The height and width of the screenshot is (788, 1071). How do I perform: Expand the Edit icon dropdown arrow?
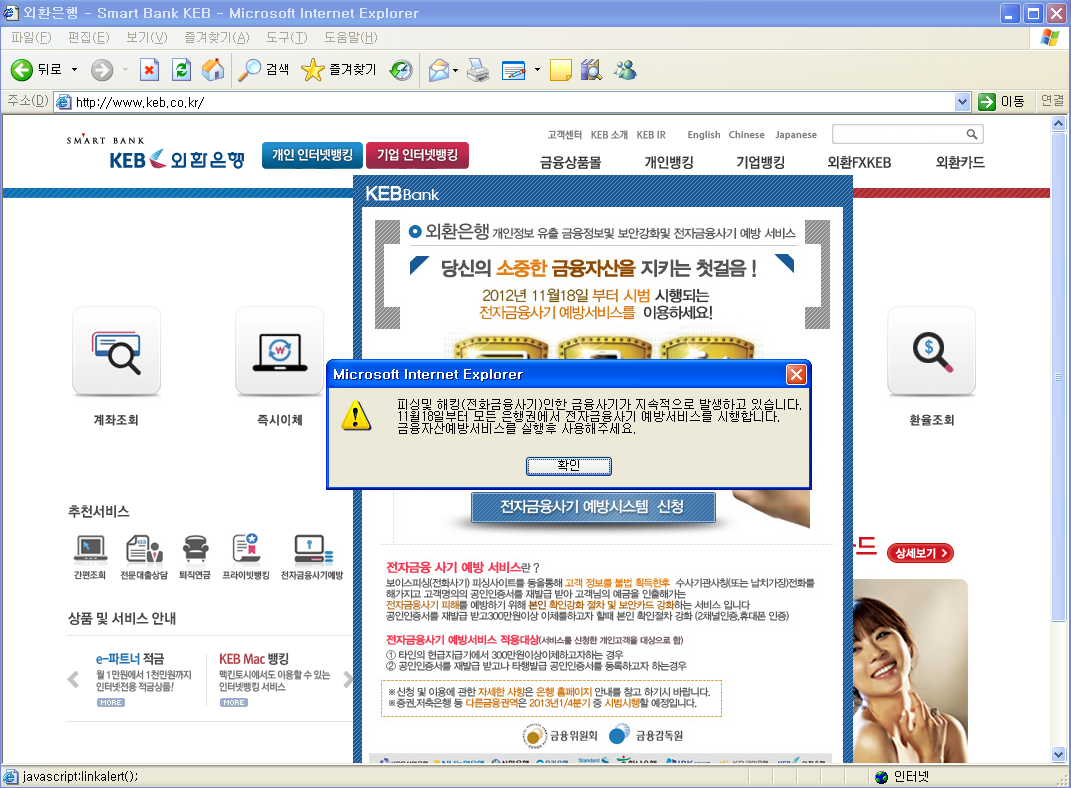pyautogui.click(x=537, y=70)
